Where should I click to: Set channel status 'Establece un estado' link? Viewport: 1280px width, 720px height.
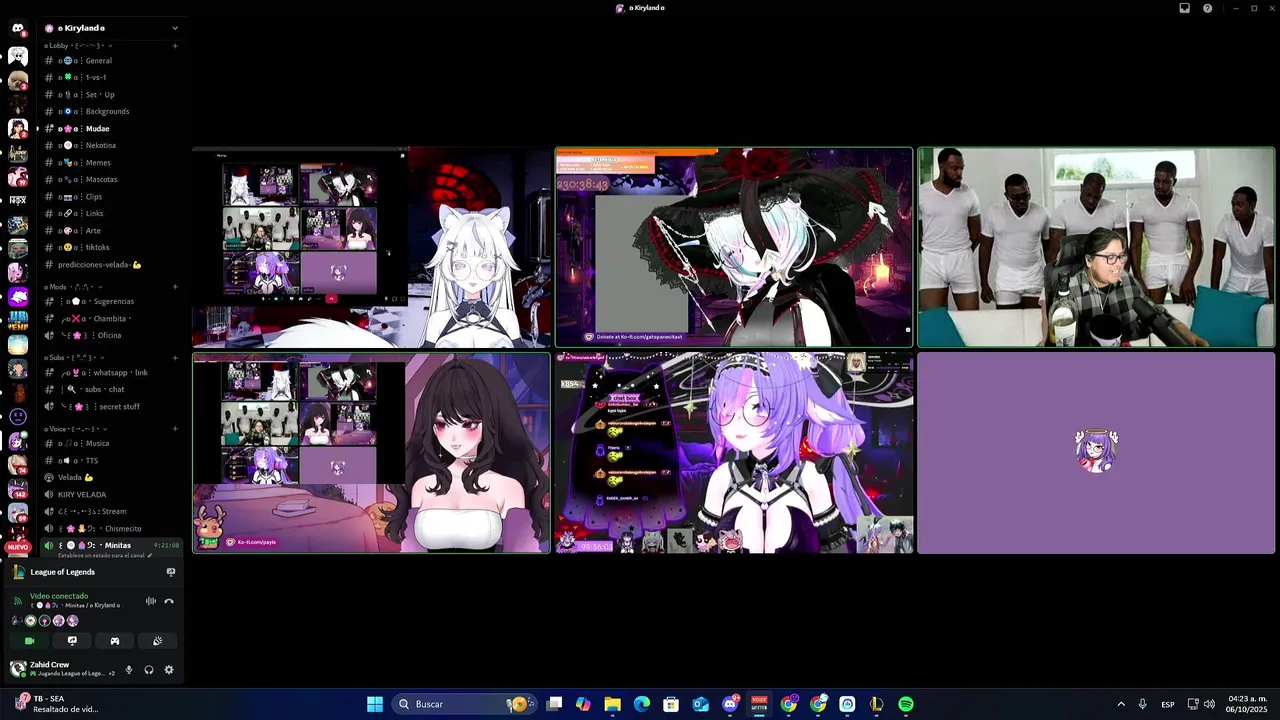pos(105,555)
